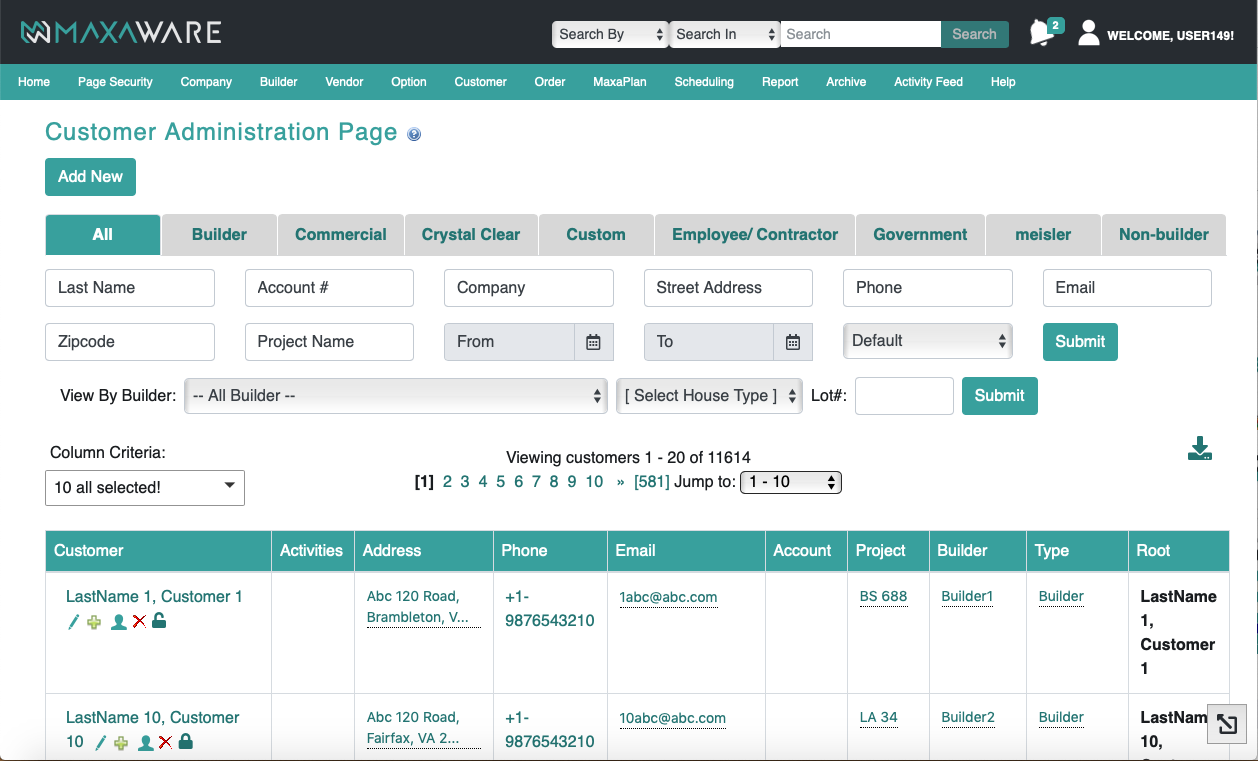Click the Zipcode filter field
1258x761 pixels.
(130, 342)
